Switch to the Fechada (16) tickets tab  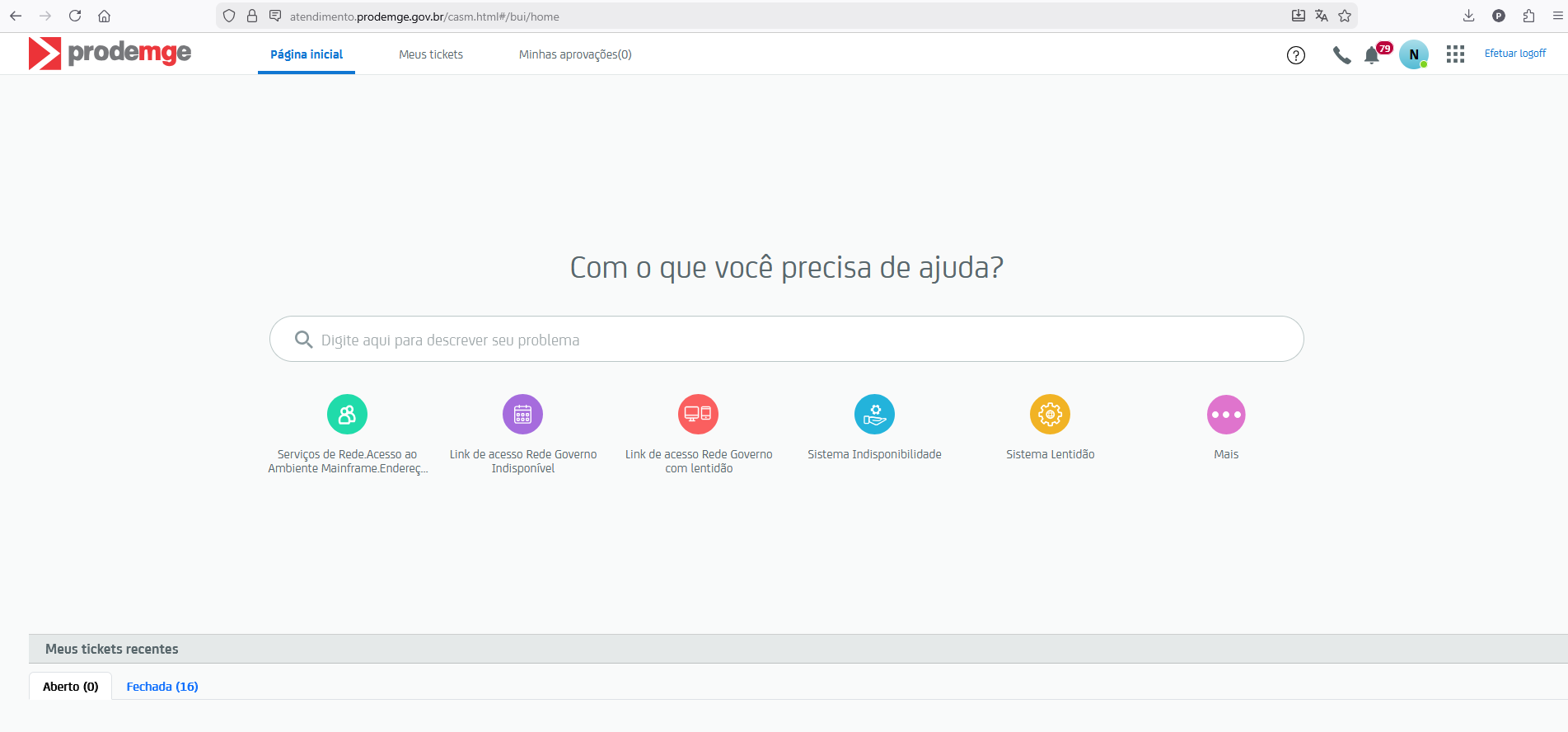(x=162, y=686)
